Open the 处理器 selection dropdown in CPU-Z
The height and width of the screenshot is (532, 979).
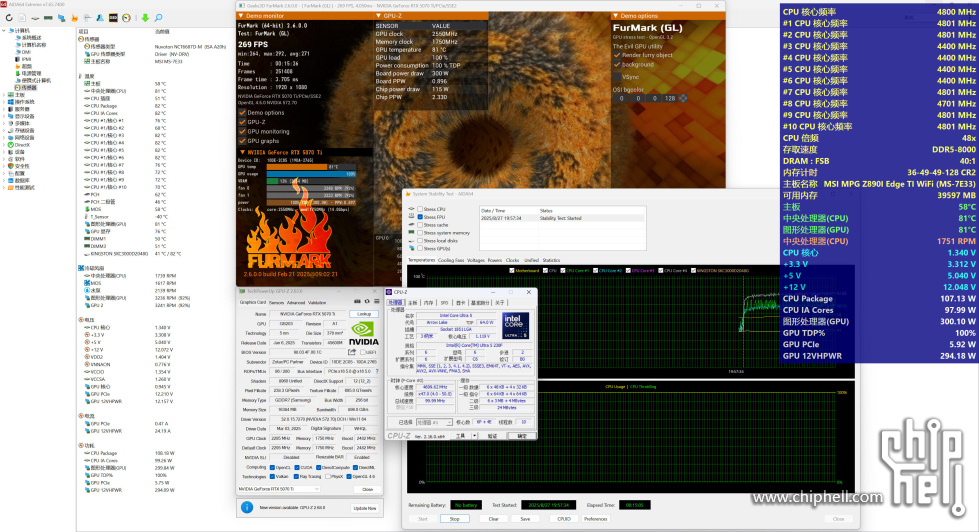point(434,422)
